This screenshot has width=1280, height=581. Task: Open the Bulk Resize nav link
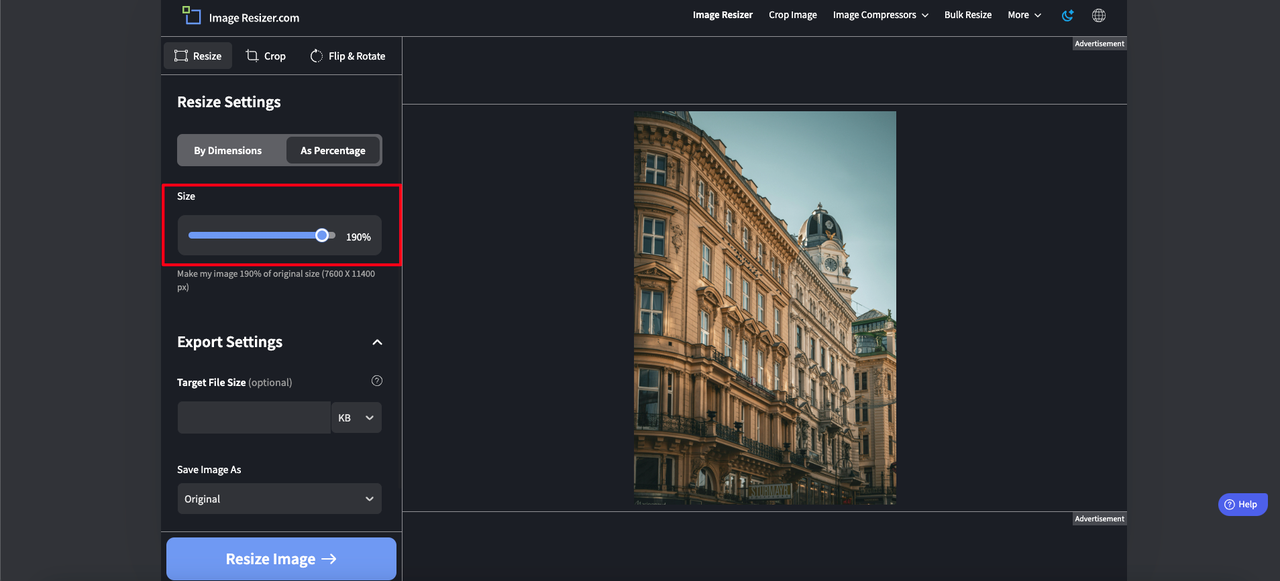tap(968, 15)
